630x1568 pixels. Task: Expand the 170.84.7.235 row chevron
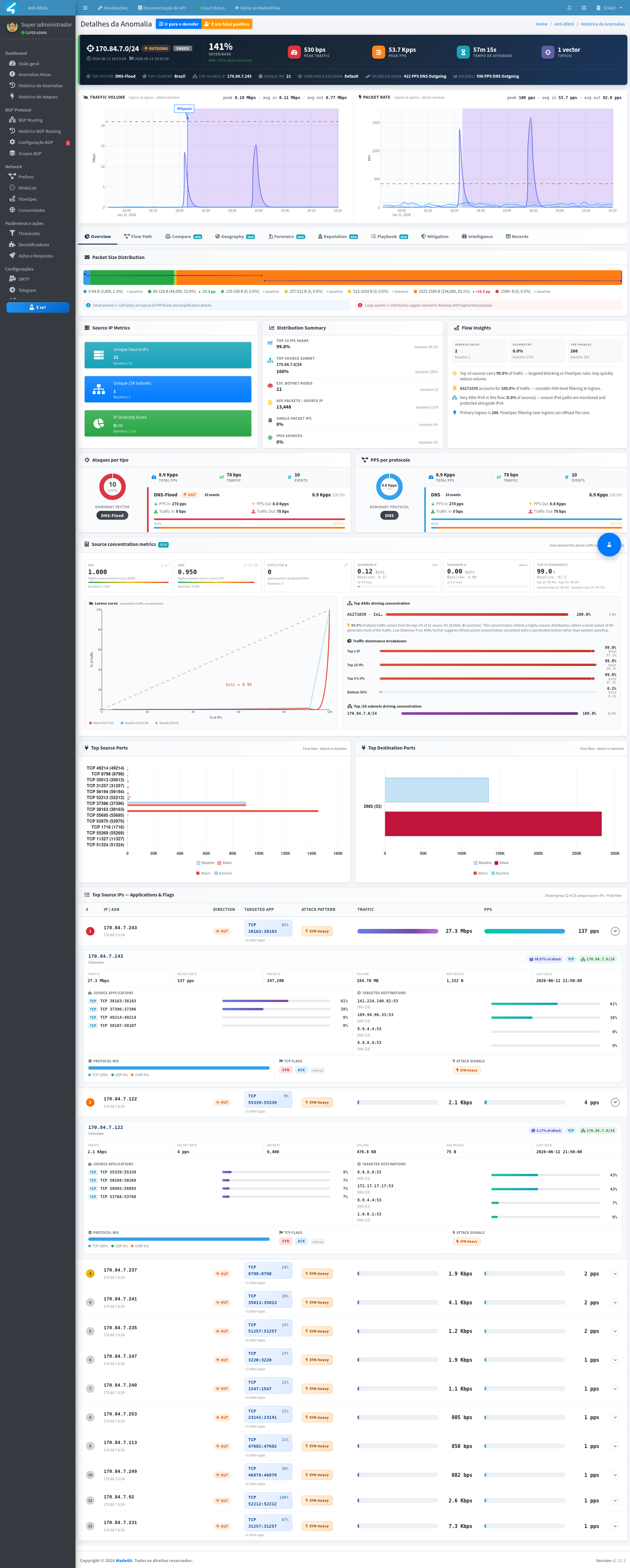(615, 1331)
